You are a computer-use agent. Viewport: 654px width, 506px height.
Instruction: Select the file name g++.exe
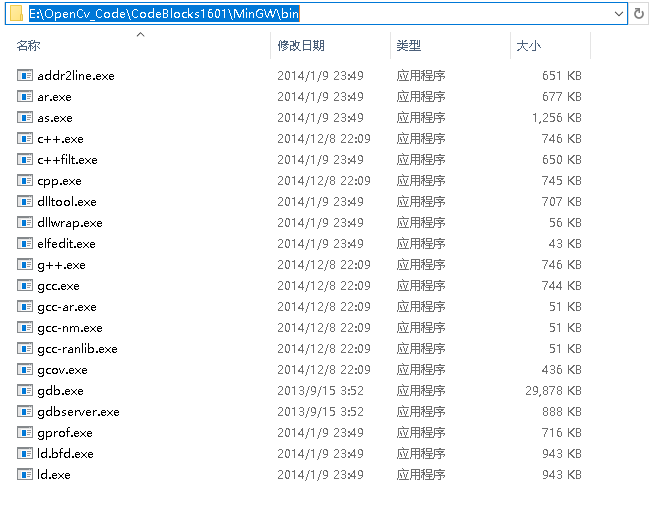point(61,265)
